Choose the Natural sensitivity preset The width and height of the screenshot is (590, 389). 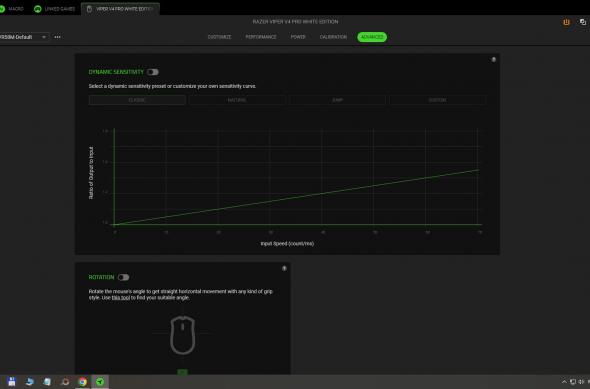click(237, 100)
